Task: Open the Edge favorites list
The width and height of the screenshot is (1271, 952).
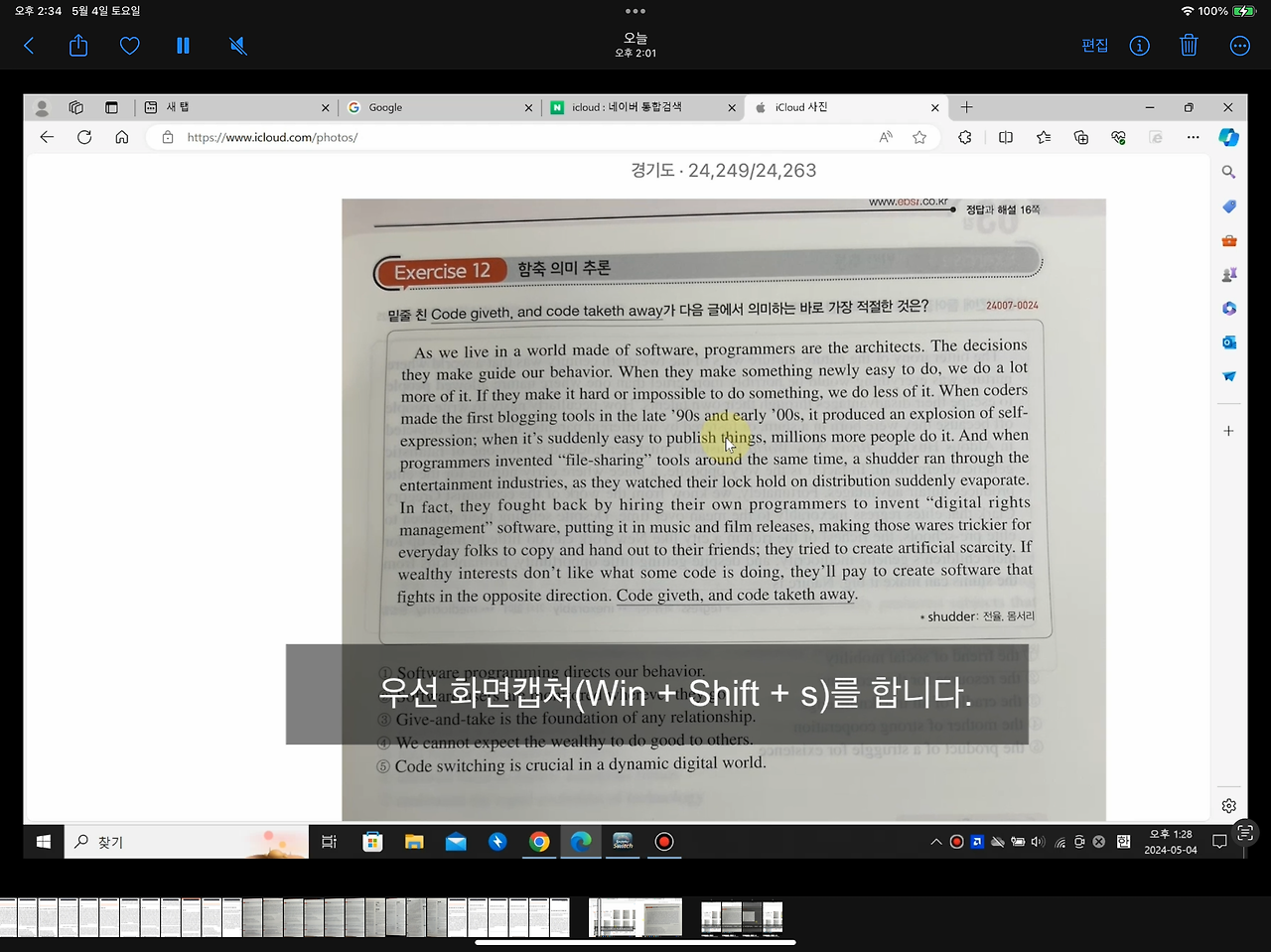Action: coord(1044,137)
